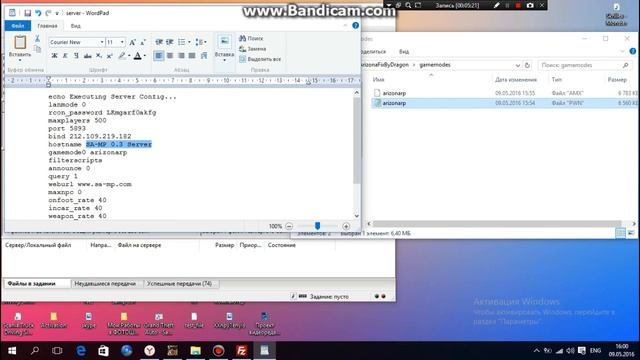640x360 pixels.
Task: Open the paragraph settings dialog icon
Action: click(204, 56)
